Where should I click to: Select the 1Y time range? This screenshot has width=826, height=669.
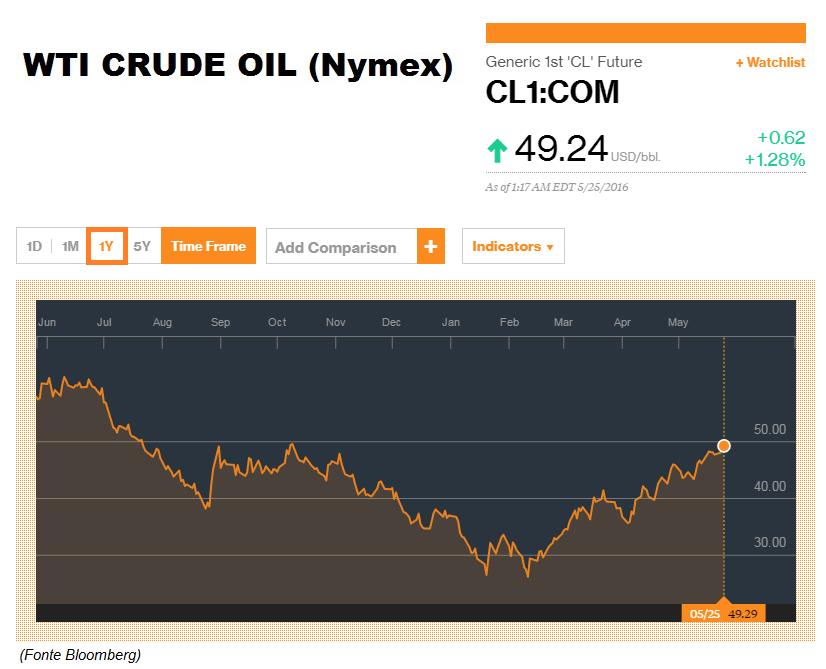click(106, 246)
